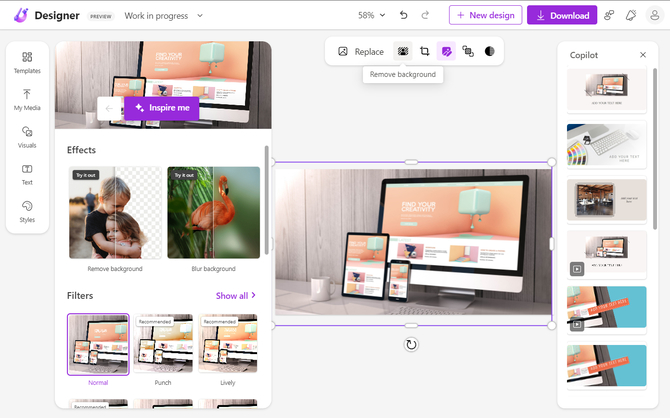Click the Copilot panel title
The width and height of the screenshot is (670, 418).
[584, 55]
